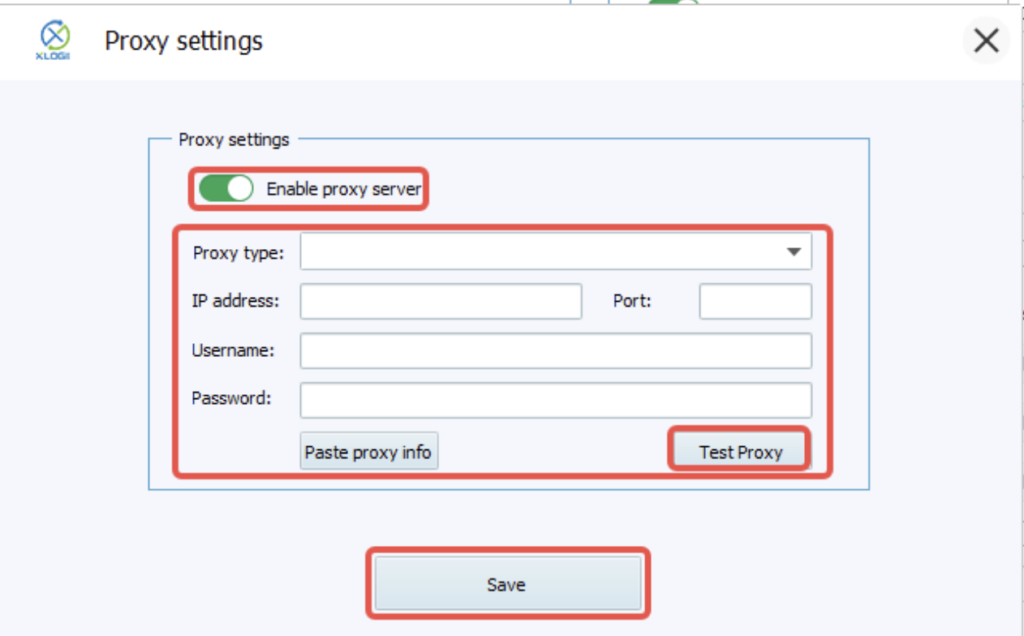Image resolution: width=1024 pixels, height=636 pixels.
Task: Click the "Username:" label
Action: (x=232, y=351)
